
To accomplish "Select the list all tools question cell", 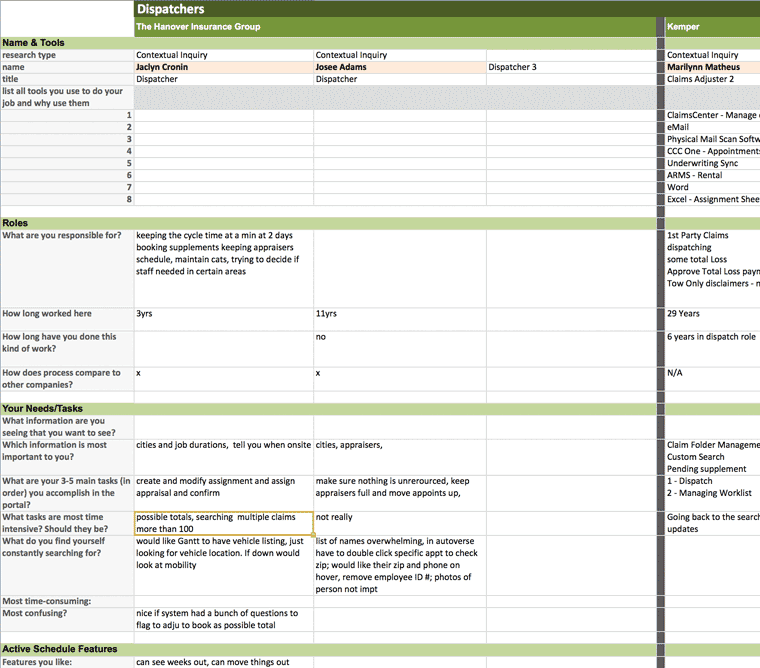I will (x=67, y=97).
